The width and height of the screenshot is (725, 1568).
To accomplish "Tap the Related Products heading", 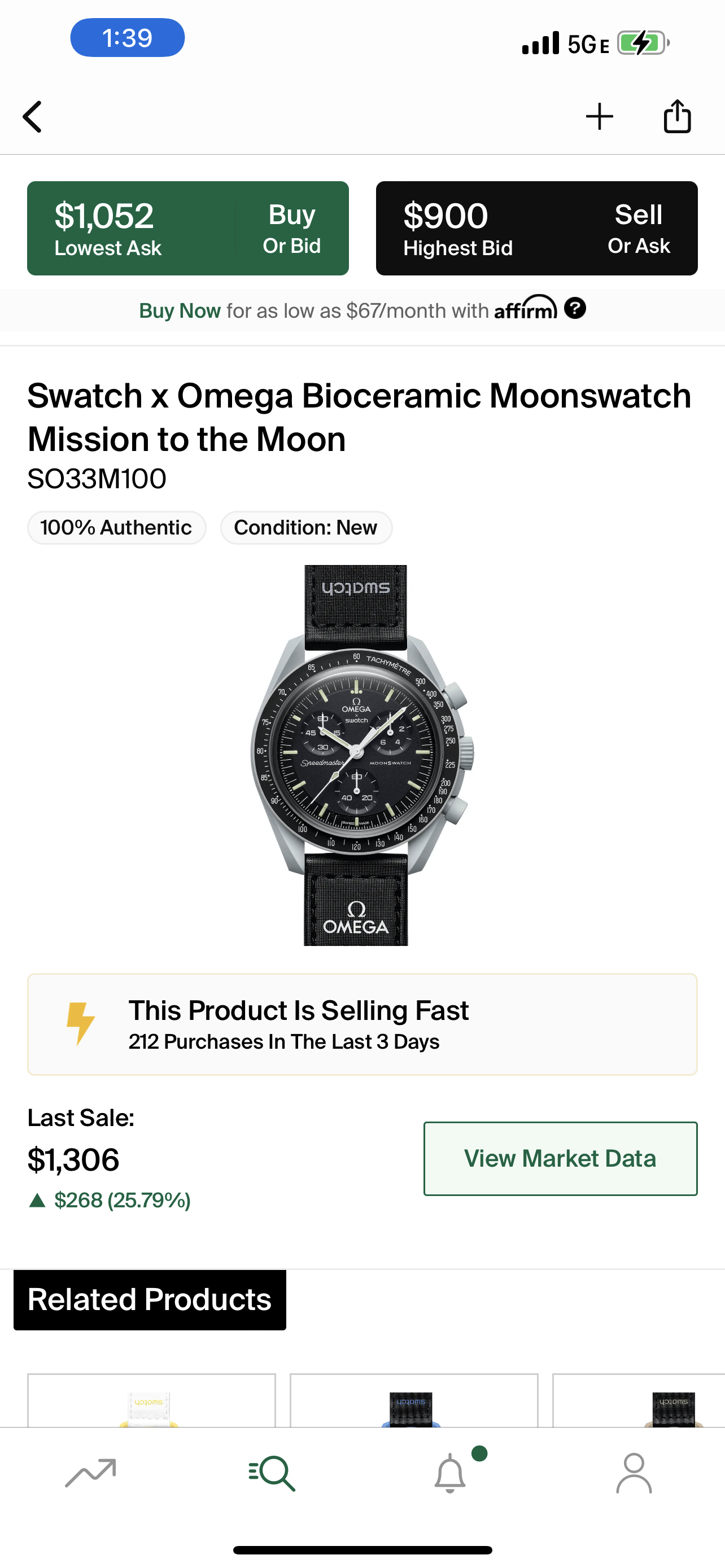I will [x=150, y=1299].
